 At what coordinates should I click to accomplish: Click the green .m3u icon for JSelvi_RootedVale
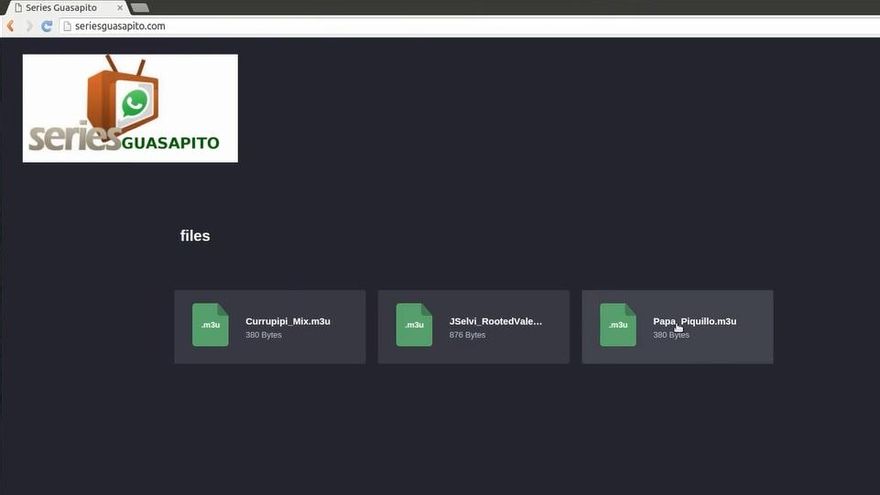[414, 325]
